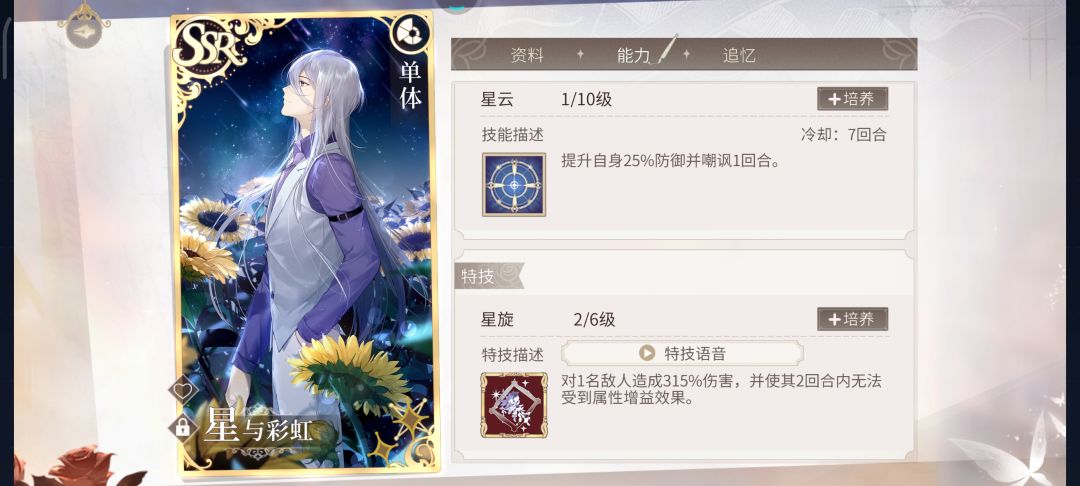The height and width of the screenshot is (486, 1080).
Task: Click the heart favorite icon on card
Action: [x=183, y=390]
